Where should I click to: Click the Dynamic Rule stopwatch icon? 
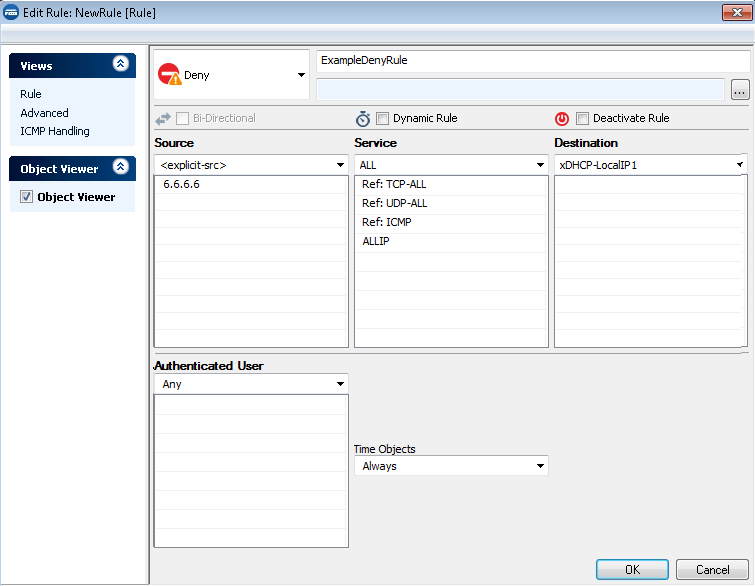point(363,118)
